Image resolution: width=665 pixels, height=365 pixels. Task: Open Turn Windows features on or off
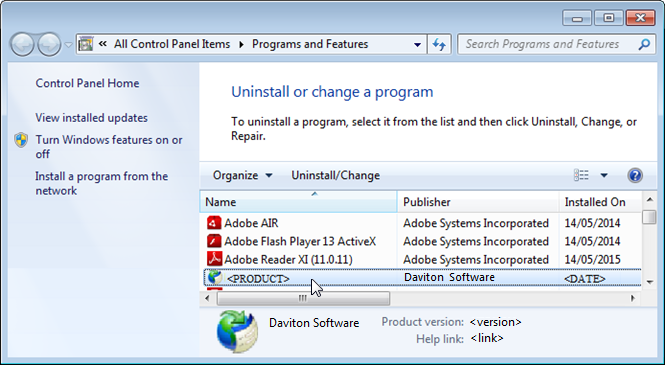point(109,147)
